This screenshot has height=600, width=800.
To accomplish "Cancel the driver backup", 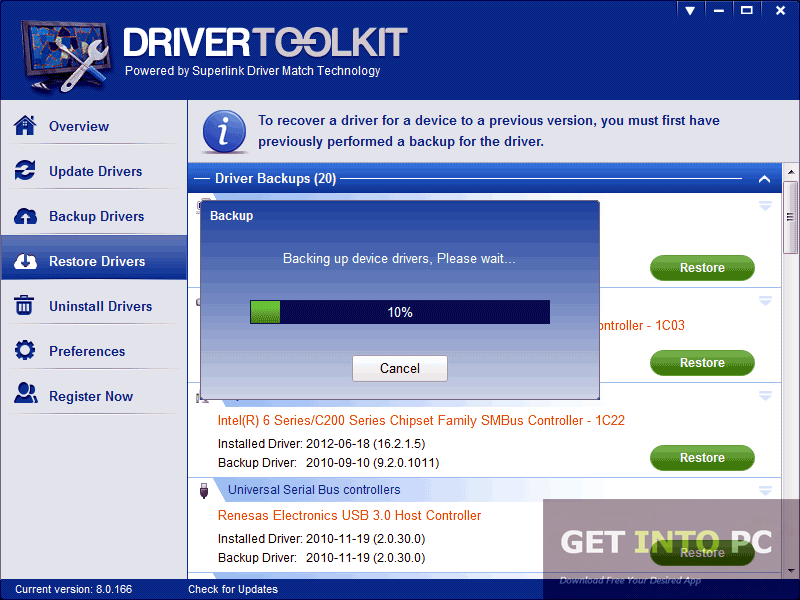I will 399,368.
